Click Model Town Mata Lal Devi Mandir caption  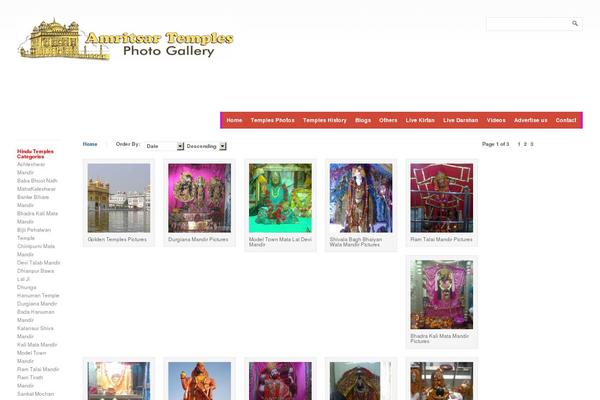[280, 242]
